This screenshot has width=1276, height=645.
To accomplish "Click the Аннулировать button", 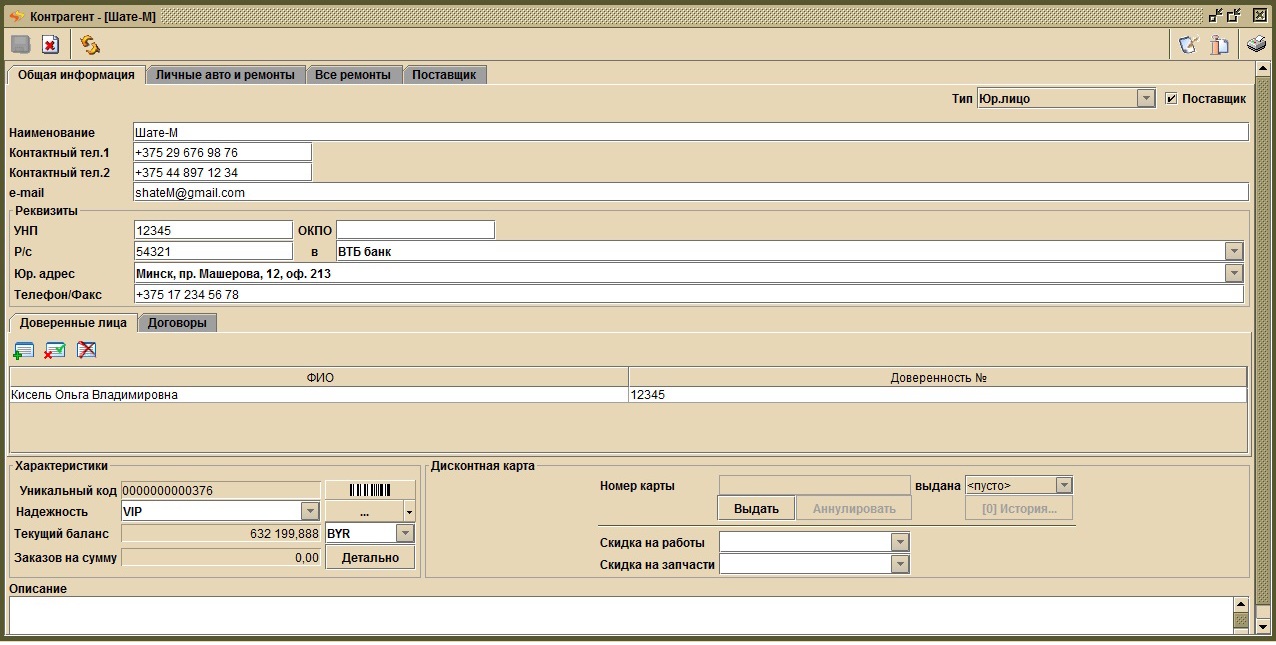I will [x=855, y=508].
